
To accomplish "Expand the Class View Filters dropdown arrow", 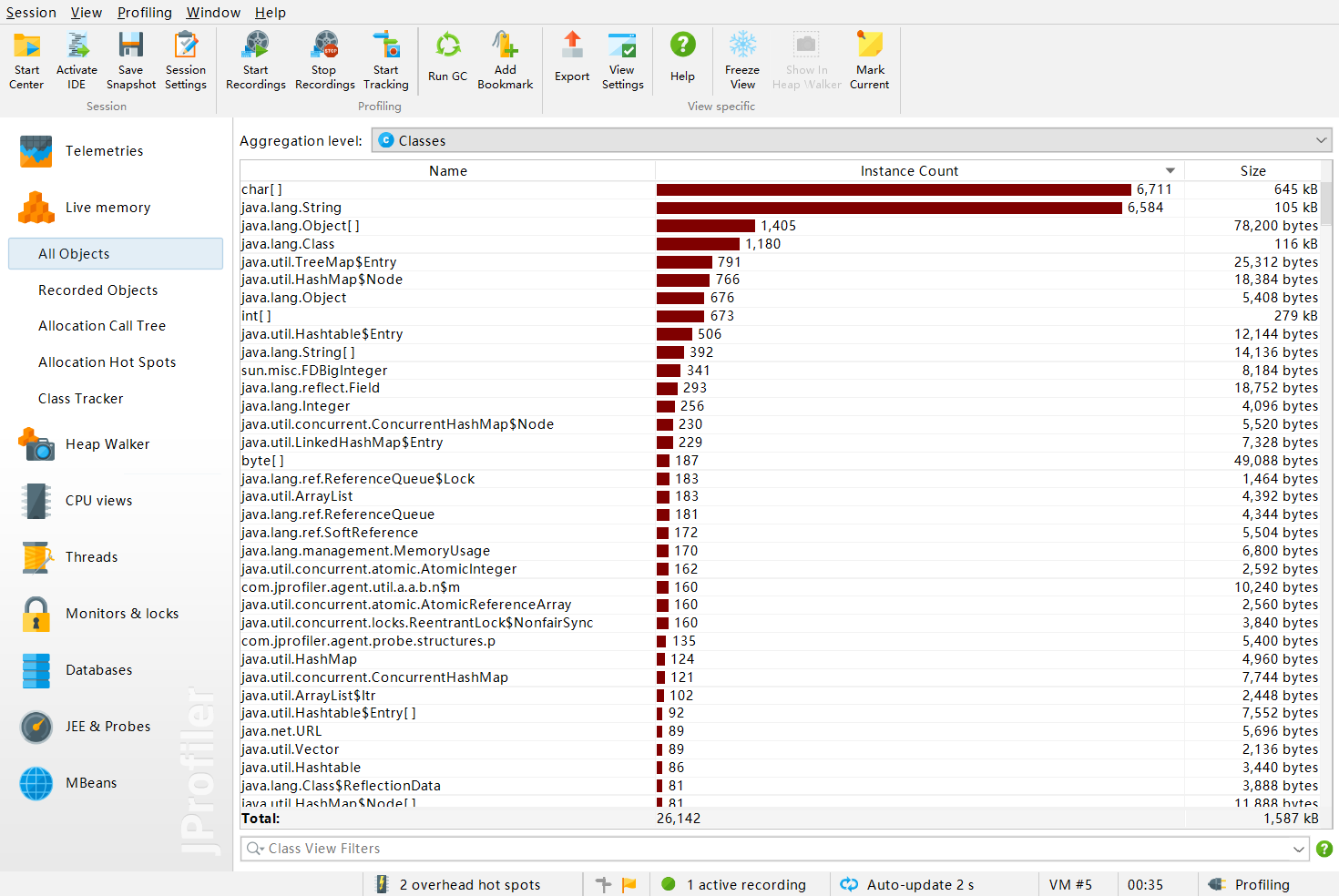I will tap(1299, 849).
